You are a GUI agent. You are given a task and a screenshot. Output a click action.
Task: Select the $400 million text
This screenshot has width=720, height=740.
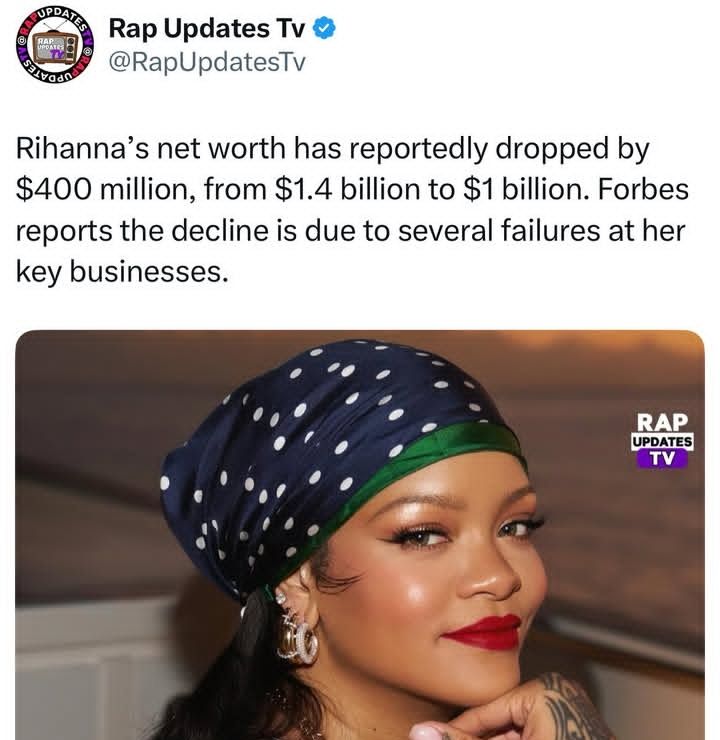click(95, 190)
